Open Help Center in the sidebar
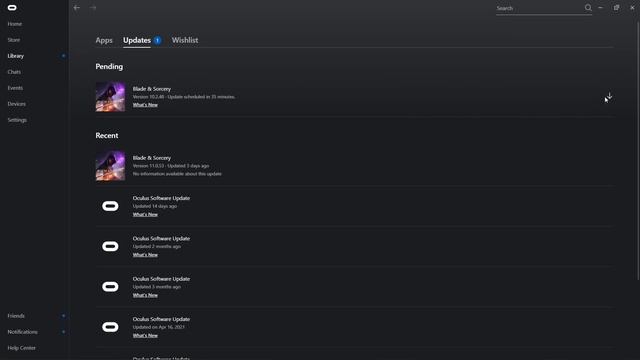Screen dimensions: 640x360 click(x=21, y=348)
